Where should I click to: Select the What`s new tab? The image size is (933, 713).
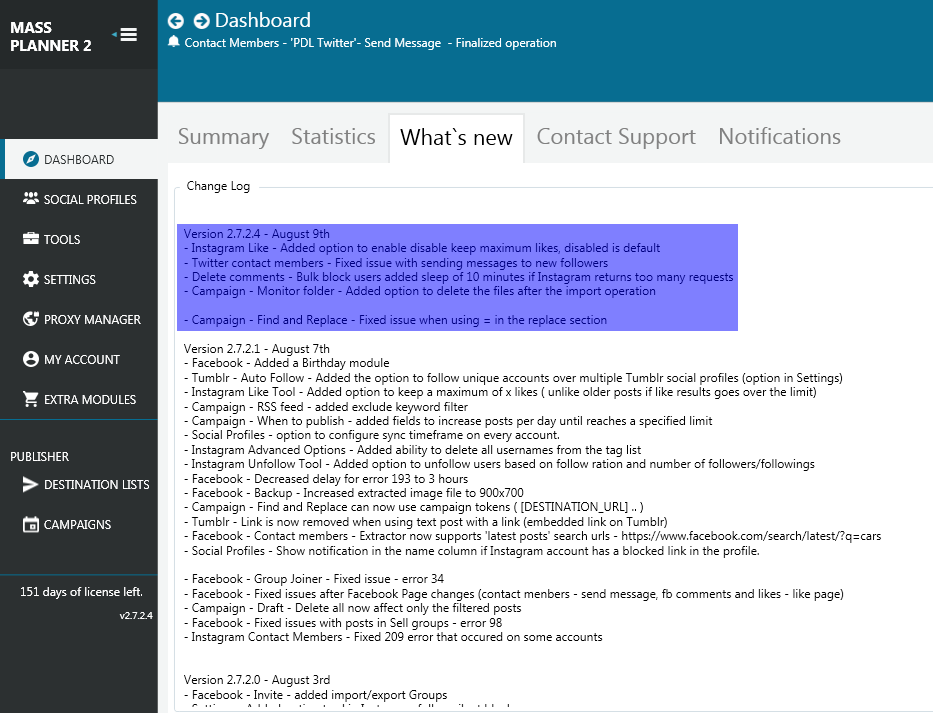(456, 138)
